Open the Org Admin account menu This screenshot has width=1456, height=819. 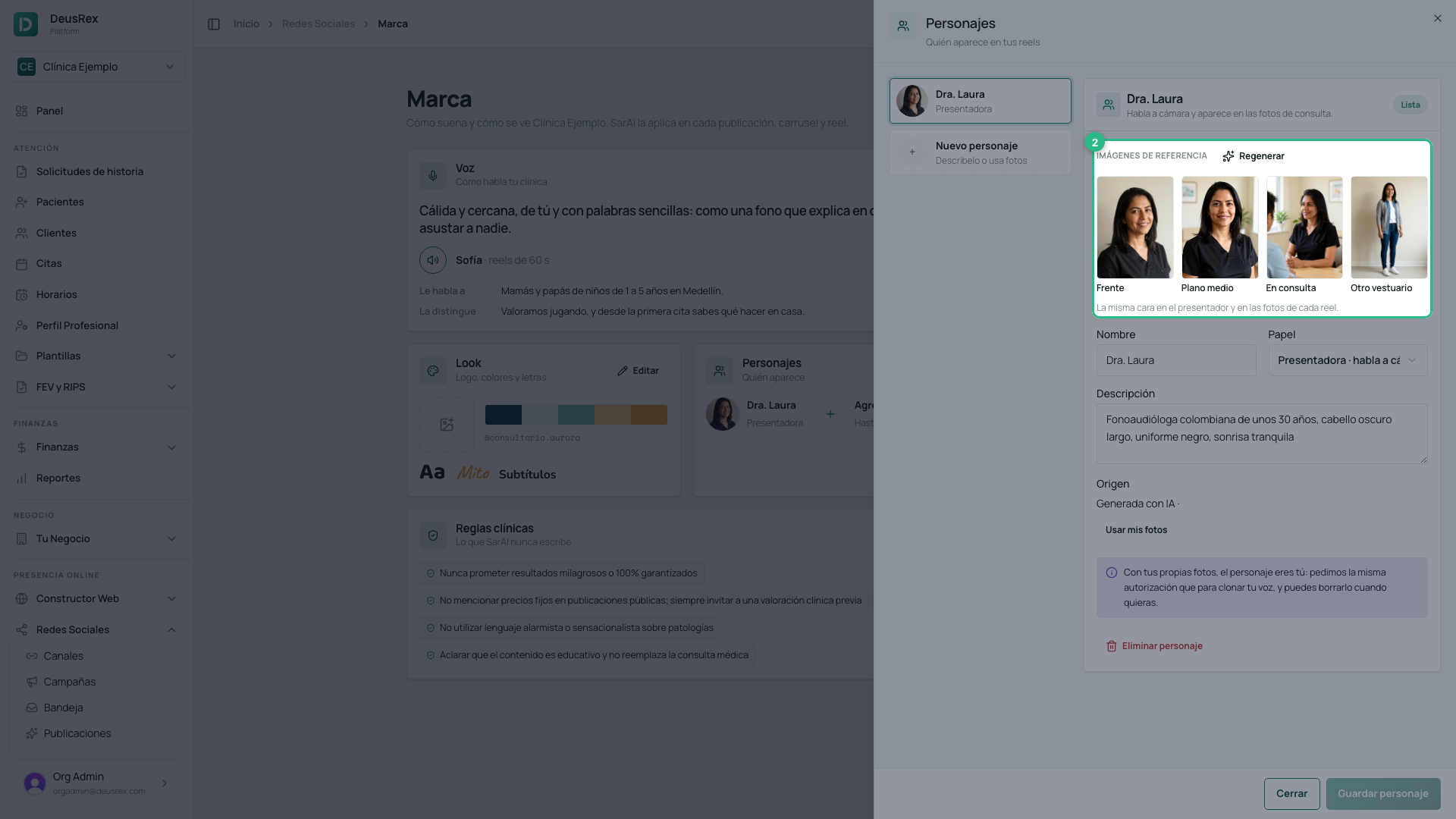(96, 783)
